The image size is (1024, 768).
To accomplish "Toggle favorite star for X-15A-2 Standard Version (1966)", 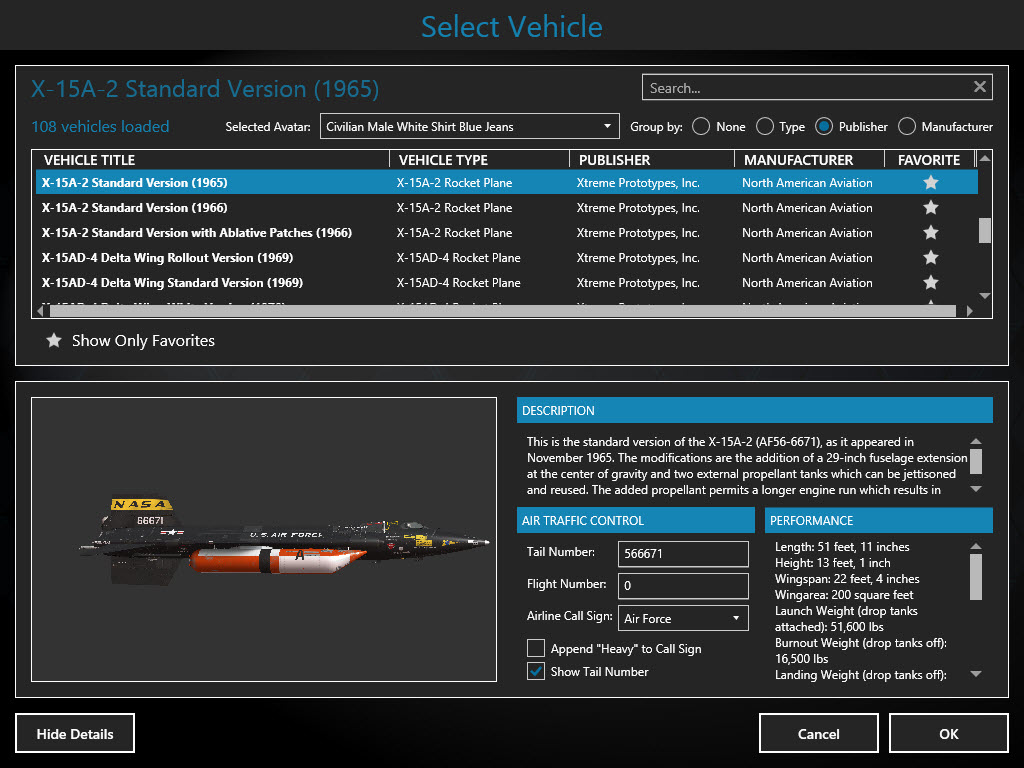I will coord(931,208).
